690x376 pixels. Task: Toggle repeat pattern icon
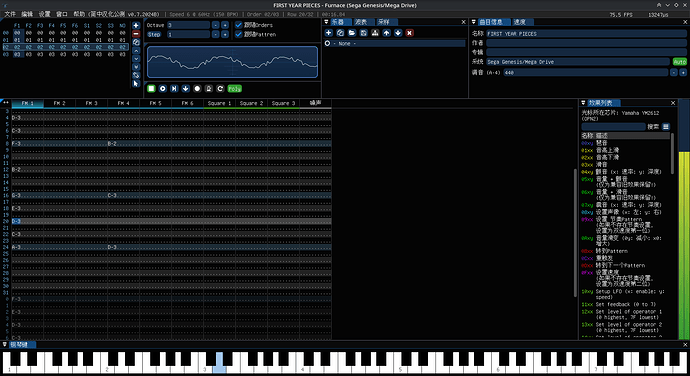pyautogui.click(x=220, y=88)
